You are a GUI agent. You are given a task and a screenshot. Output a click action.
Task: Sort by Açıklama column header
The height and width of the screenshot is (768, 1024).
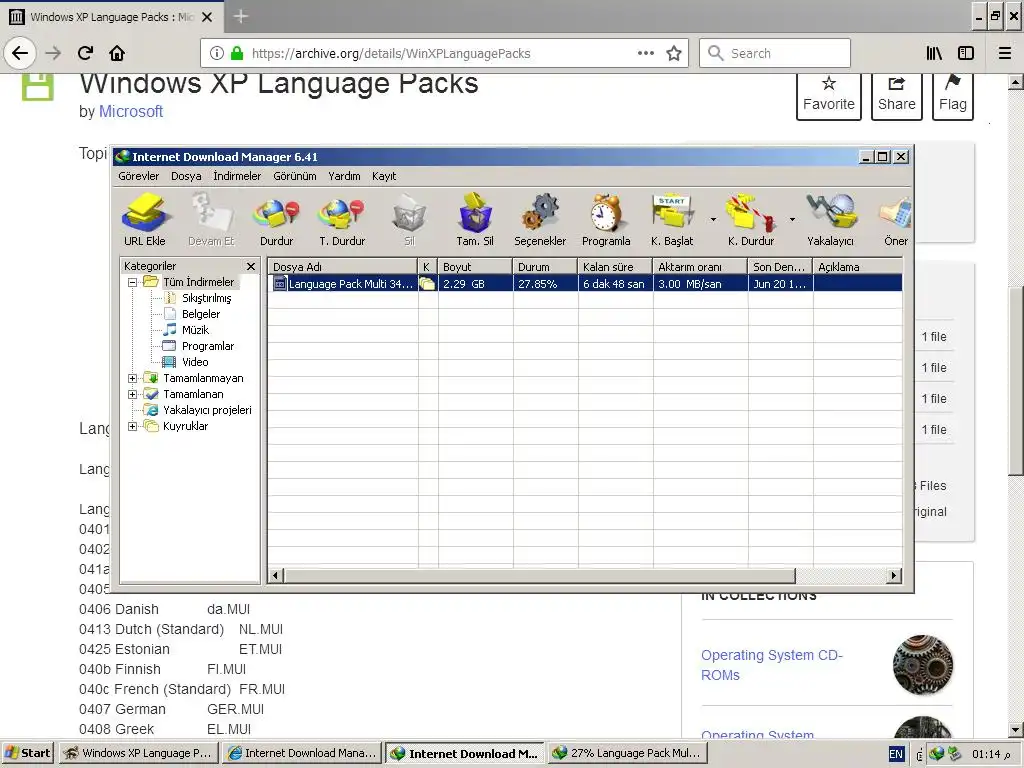[x=857, y=266]
